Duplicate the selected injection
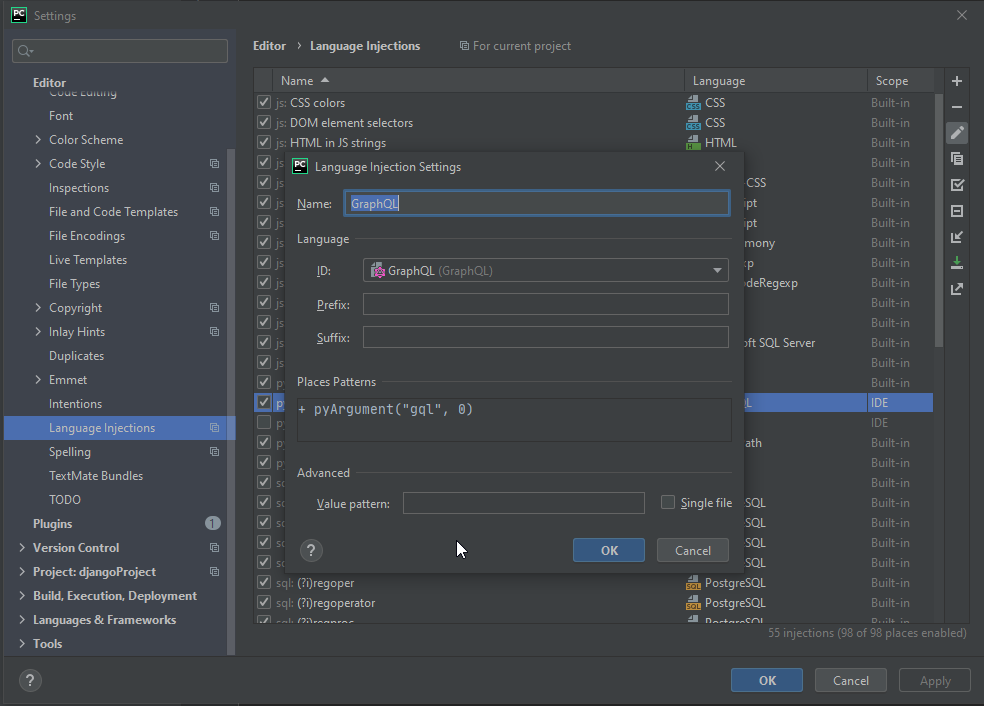The height and width of the screenshot is (706, 984). click(x=957, y=158)
